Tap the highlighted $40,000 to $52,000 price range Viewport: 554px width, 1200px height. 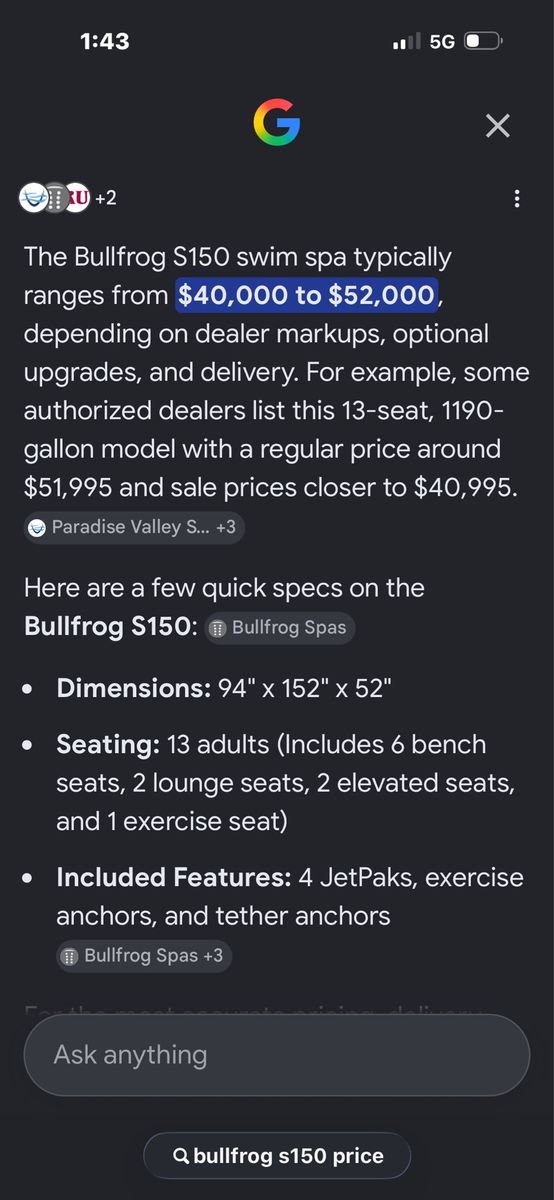pyautogui.click(x=307, y=295)
